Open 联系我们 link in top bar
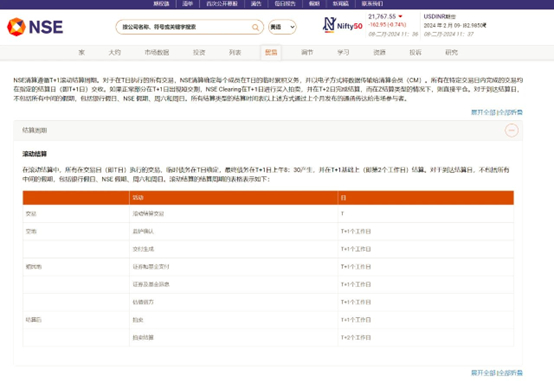The height and width of the screenshot is (382, 554). pyautogui.click(x=372, y=4)
